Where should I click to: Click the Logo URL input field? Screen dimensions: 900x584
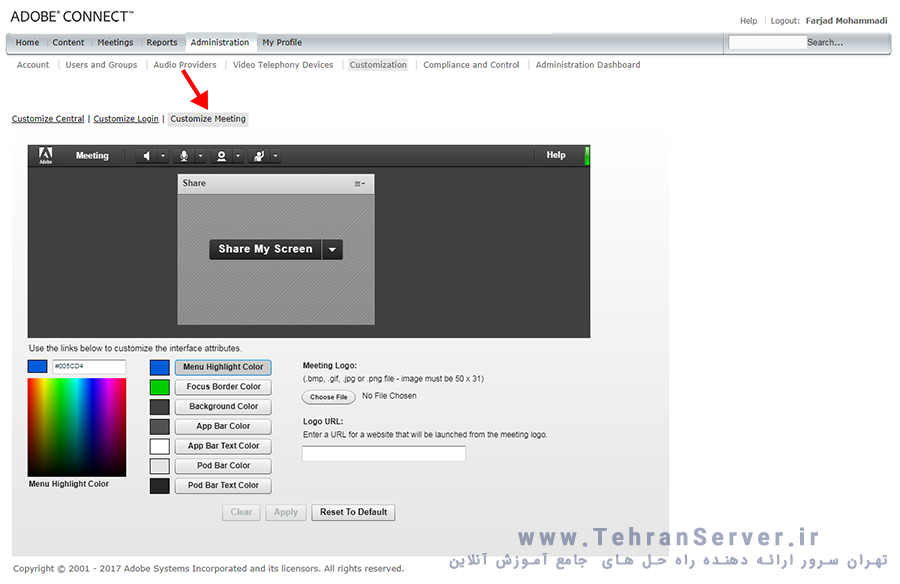pyautogui.click(x=384, y=454)
